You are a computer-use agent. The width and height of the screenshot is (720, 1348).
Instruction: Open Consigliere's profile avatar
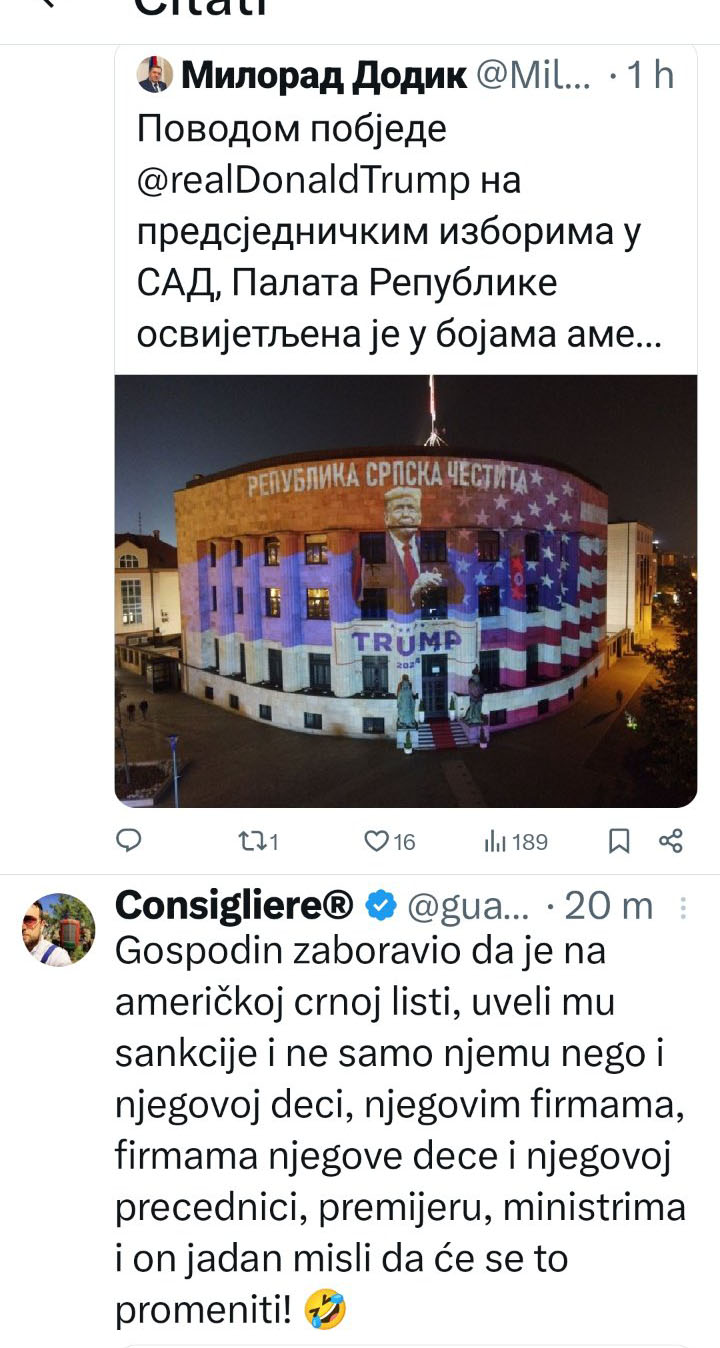pos(59,929)
